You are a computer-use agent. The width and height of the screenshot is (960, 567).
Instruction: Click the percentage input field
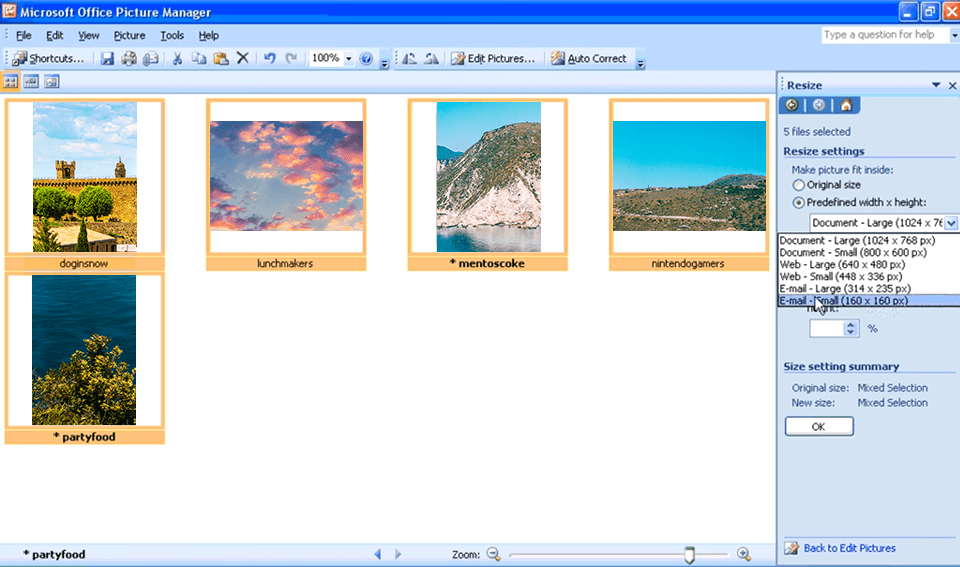pyautogui.click(x=827, y=329)
